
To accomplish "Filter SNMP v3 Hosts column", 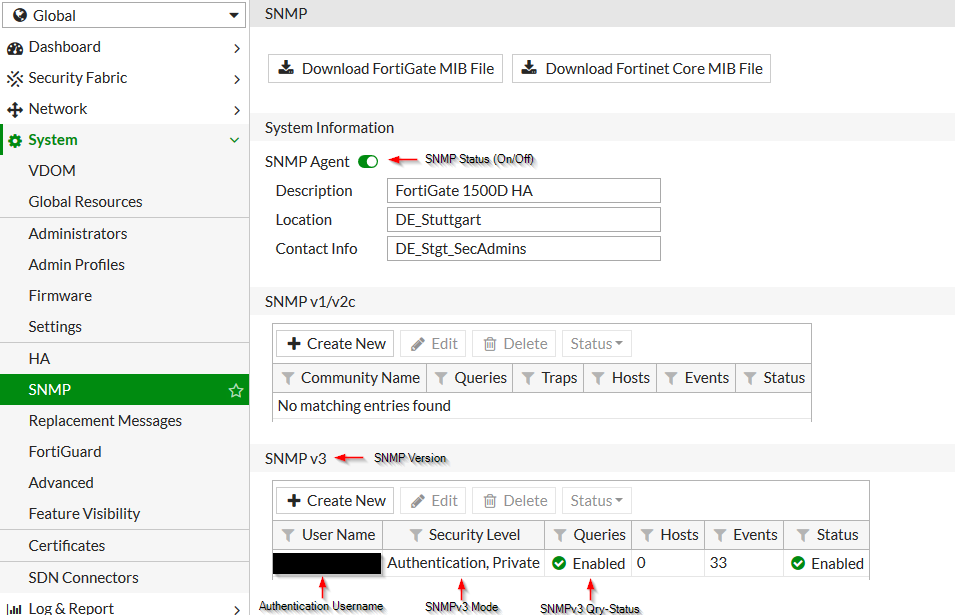I will [647, 535].
